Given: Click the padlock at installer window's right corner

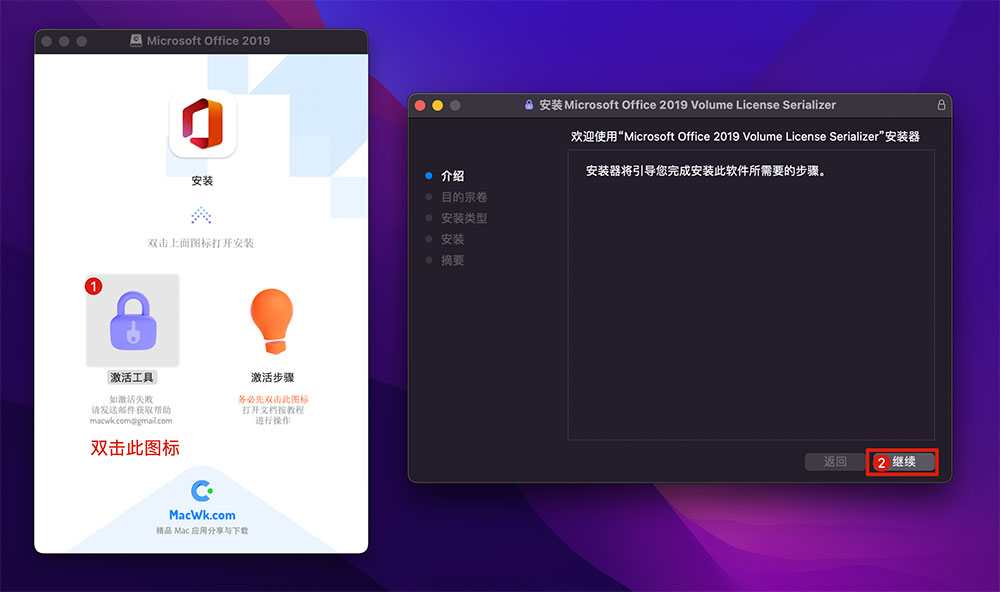Looking at the screenshot, I should point(941,105).
